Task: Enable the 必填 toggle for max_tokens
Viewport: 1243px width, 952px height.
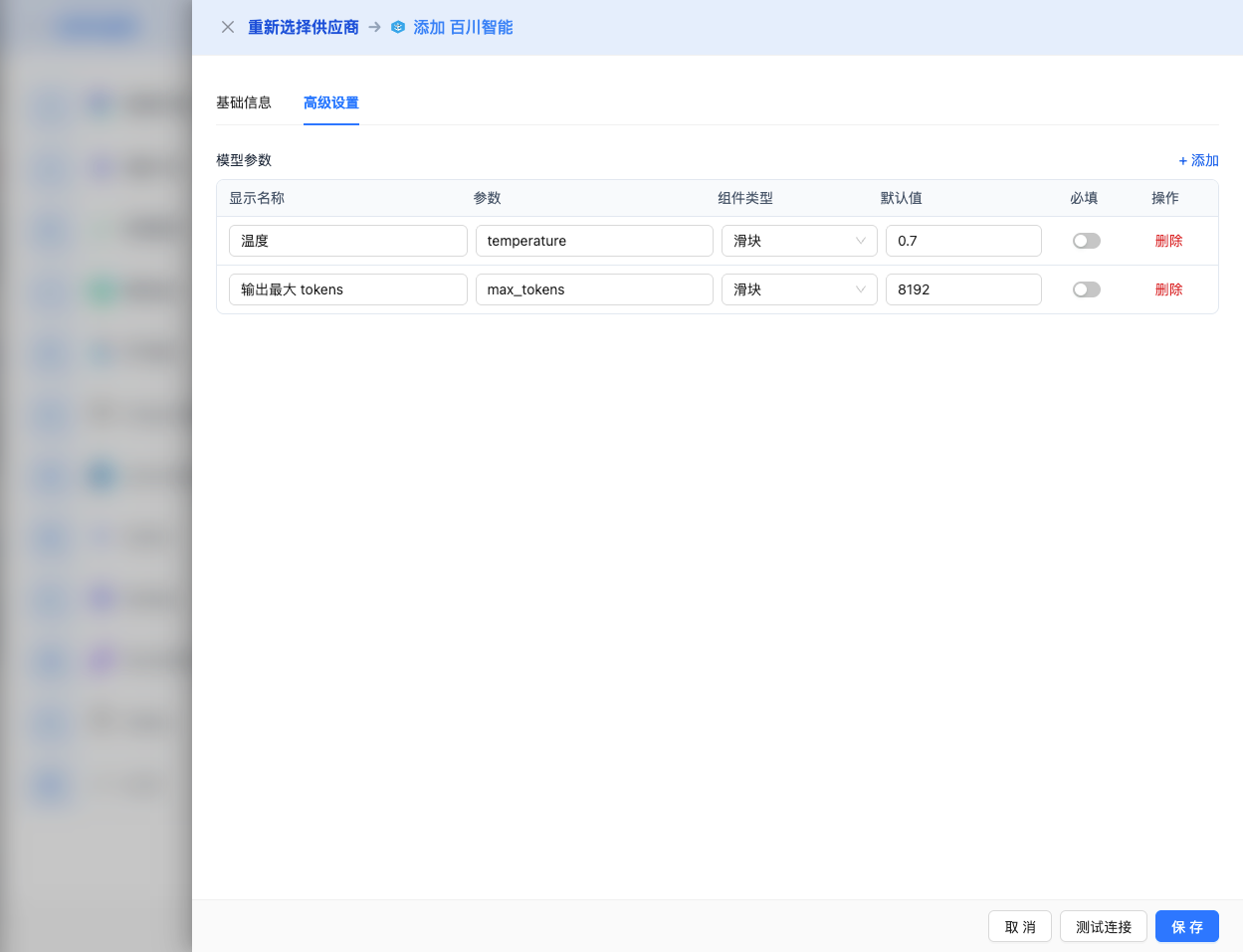Action: coord(1086,289)
